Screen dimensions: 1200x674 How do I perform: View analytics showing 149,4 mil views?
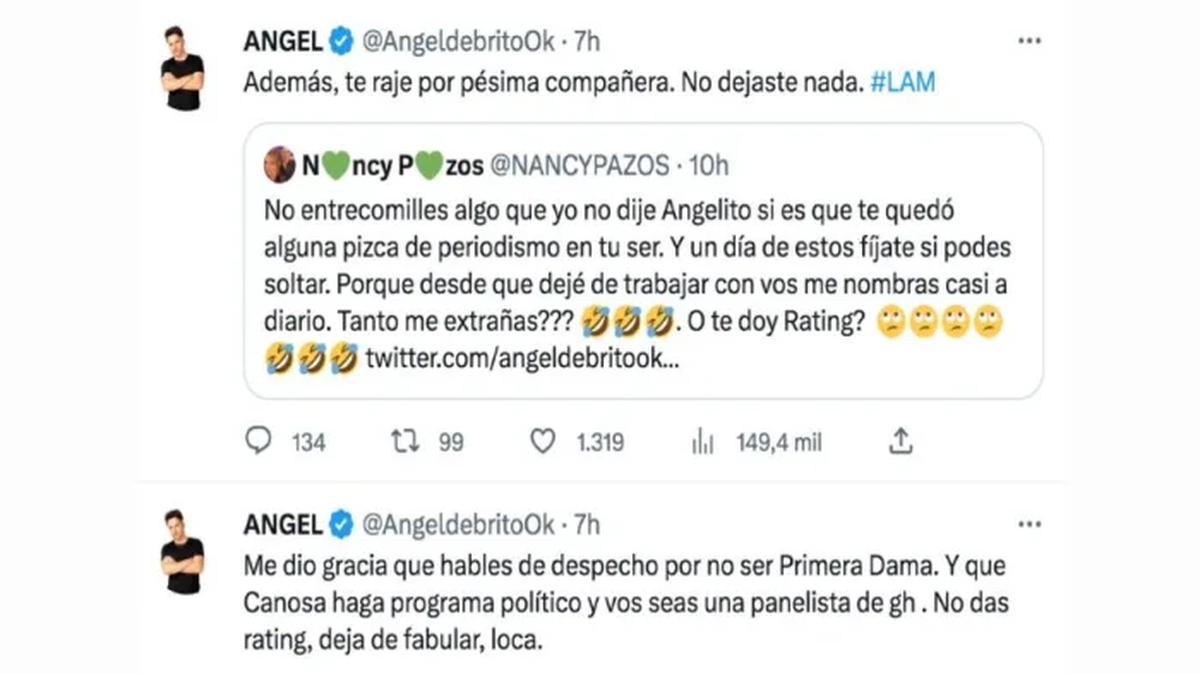point(702,441)
